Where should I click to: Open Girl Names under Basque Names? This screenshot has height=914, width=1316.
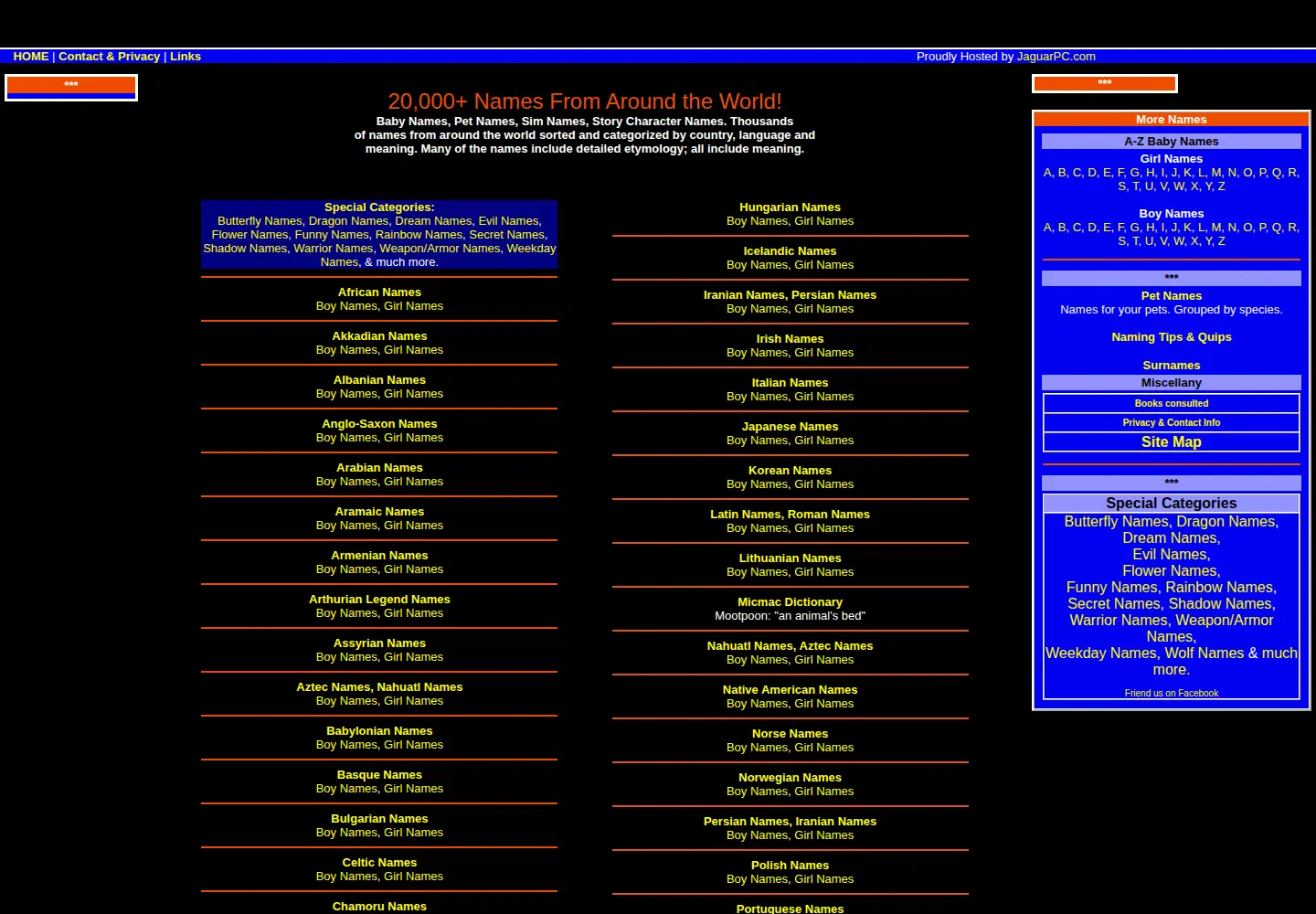click(413, 789)
